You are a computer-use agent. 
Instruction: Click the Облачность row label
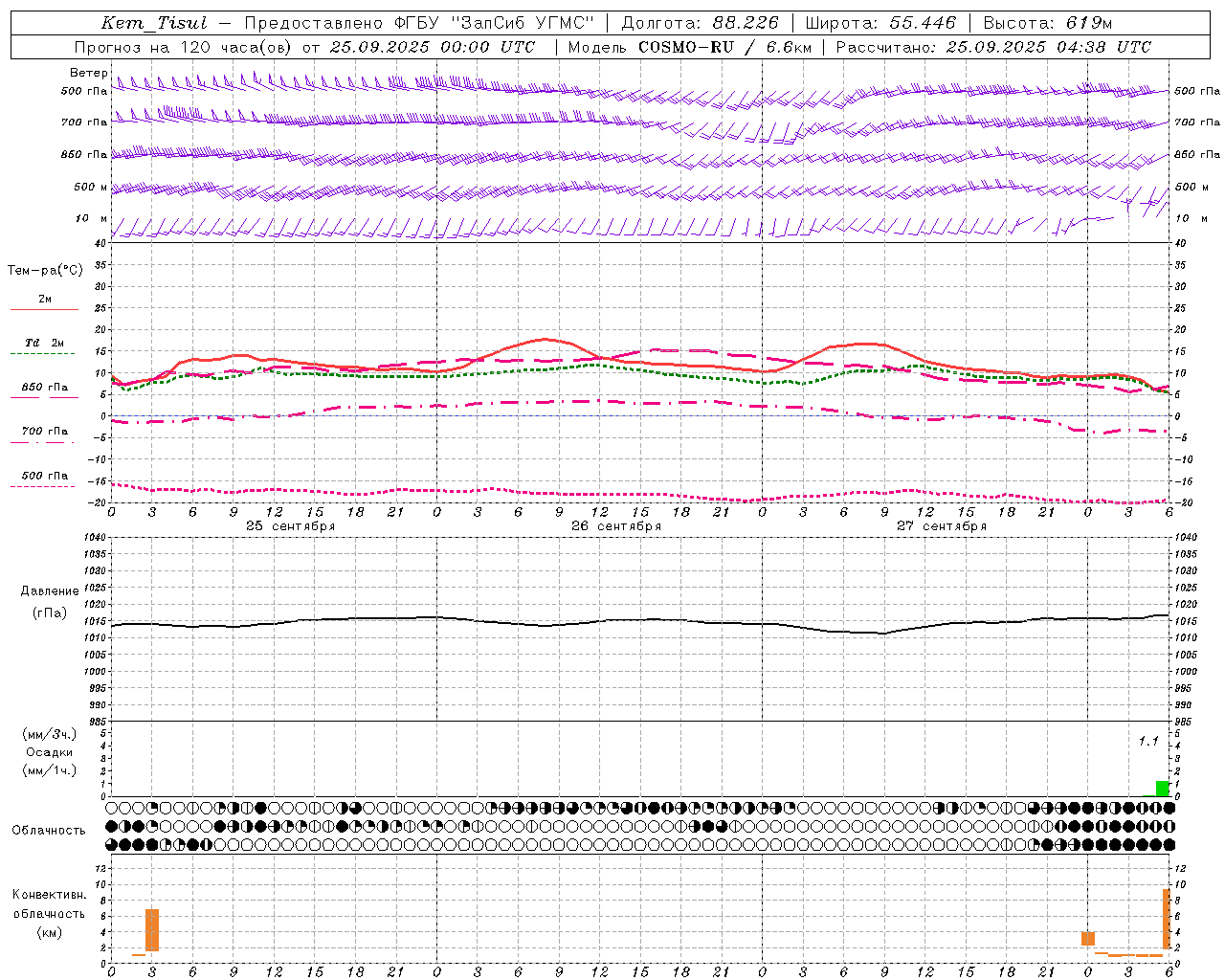(x=49, y=831)
